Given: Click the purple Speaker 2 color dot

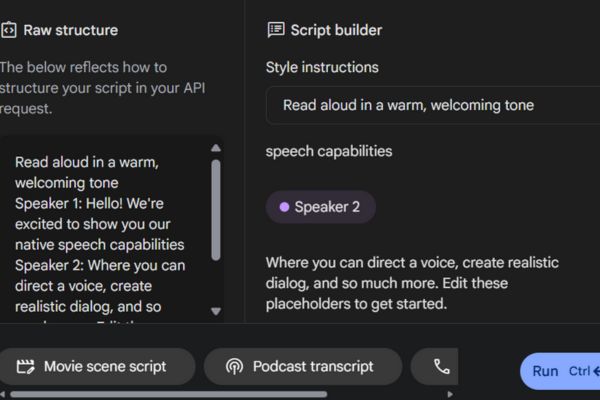Looking at the screenshot, I should 284,207.
